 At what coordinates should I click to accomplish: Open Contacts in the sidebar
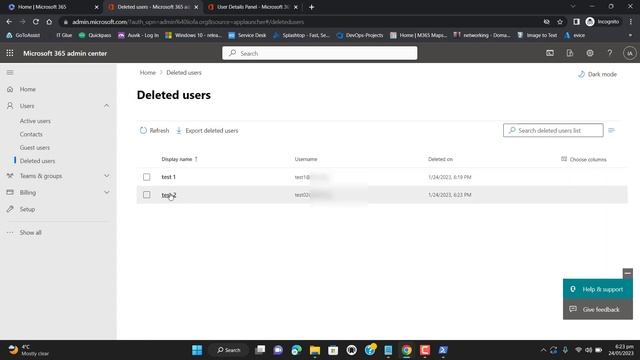(x=31, y=134)
